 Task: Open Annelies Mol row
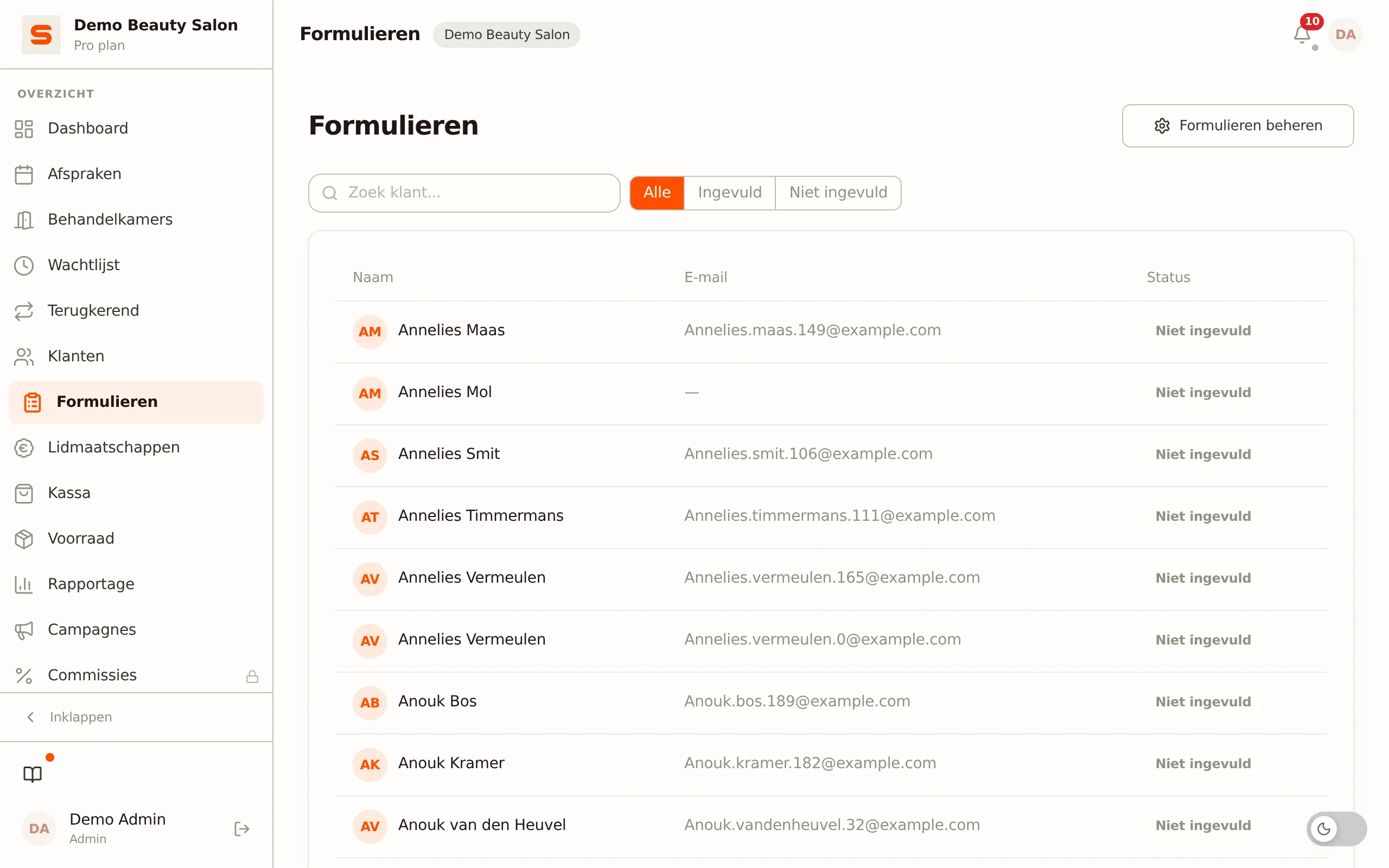831,393
